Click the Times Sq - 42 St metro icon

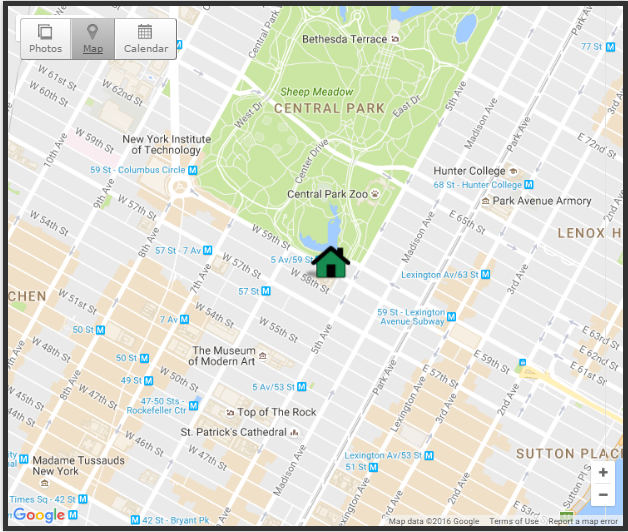(83, 499)
